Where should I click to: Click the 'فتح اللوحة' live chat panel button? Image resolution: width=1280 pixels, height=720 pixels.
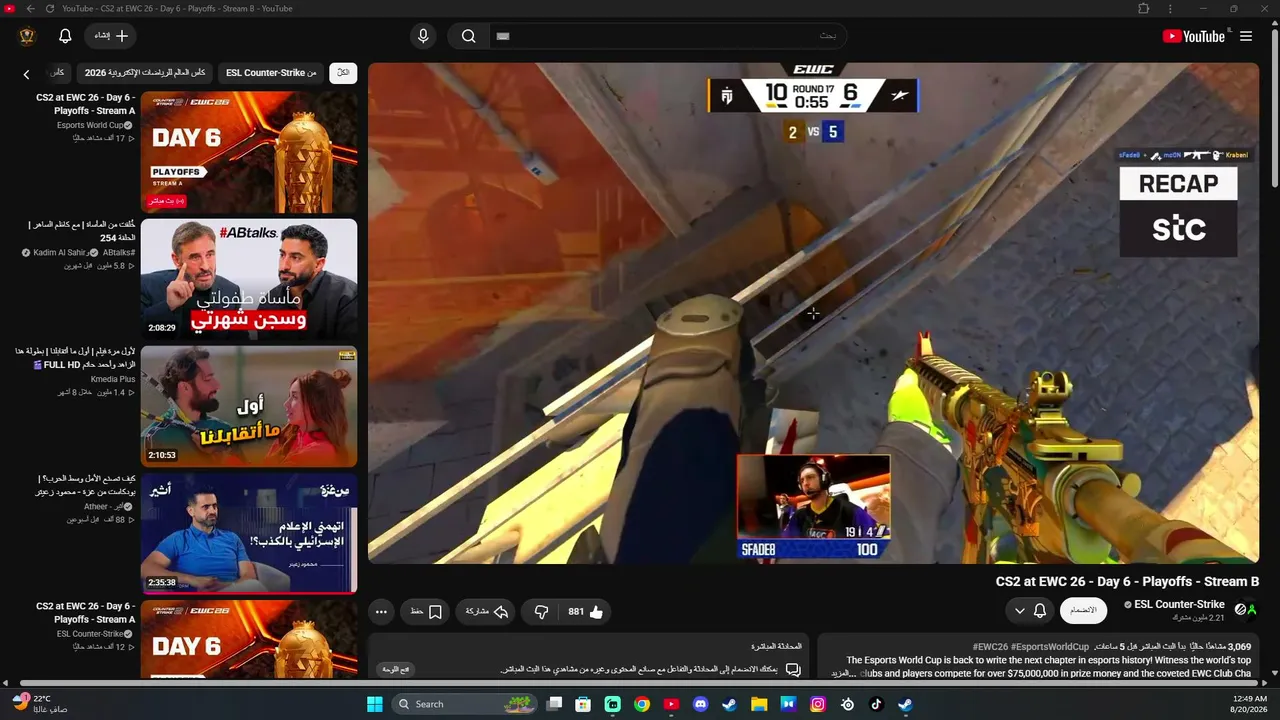(x=396, y=669)
